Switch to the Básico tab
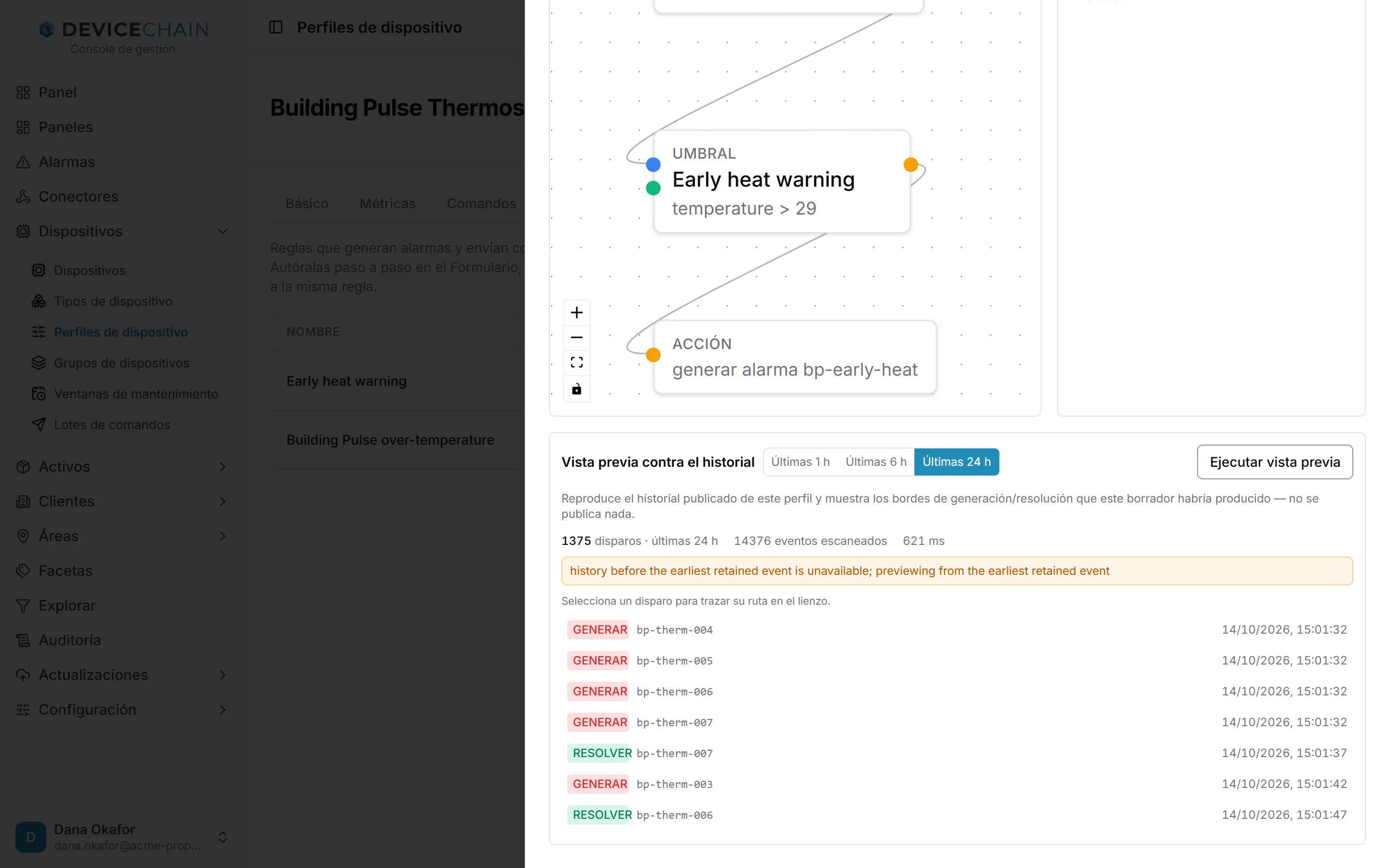Image resolution: width=1389 pixels, height=868 pixels. (307, 203)
